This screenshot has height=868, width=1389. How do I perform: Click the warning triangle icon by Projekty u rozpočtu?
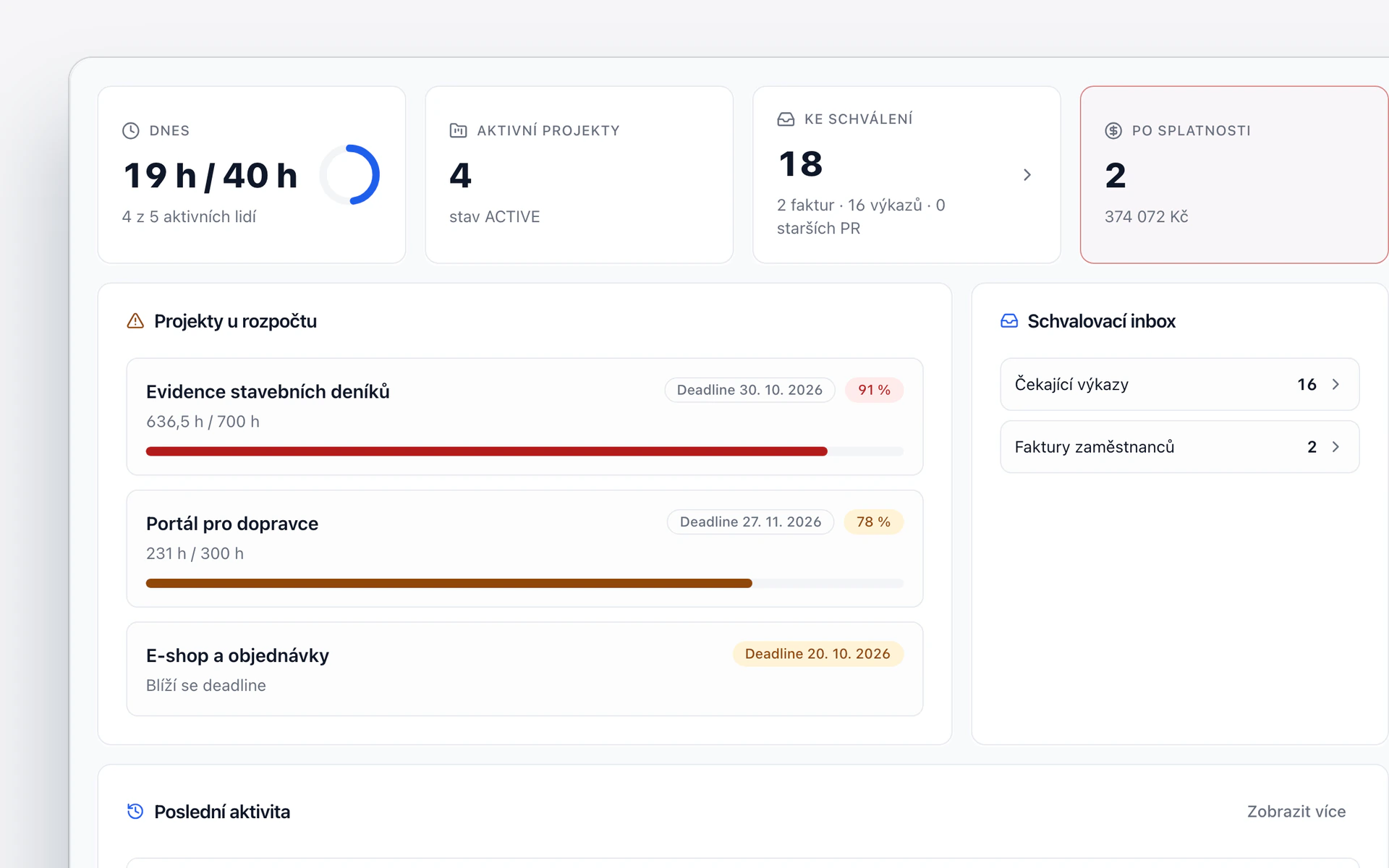click(x=135, y=320)
